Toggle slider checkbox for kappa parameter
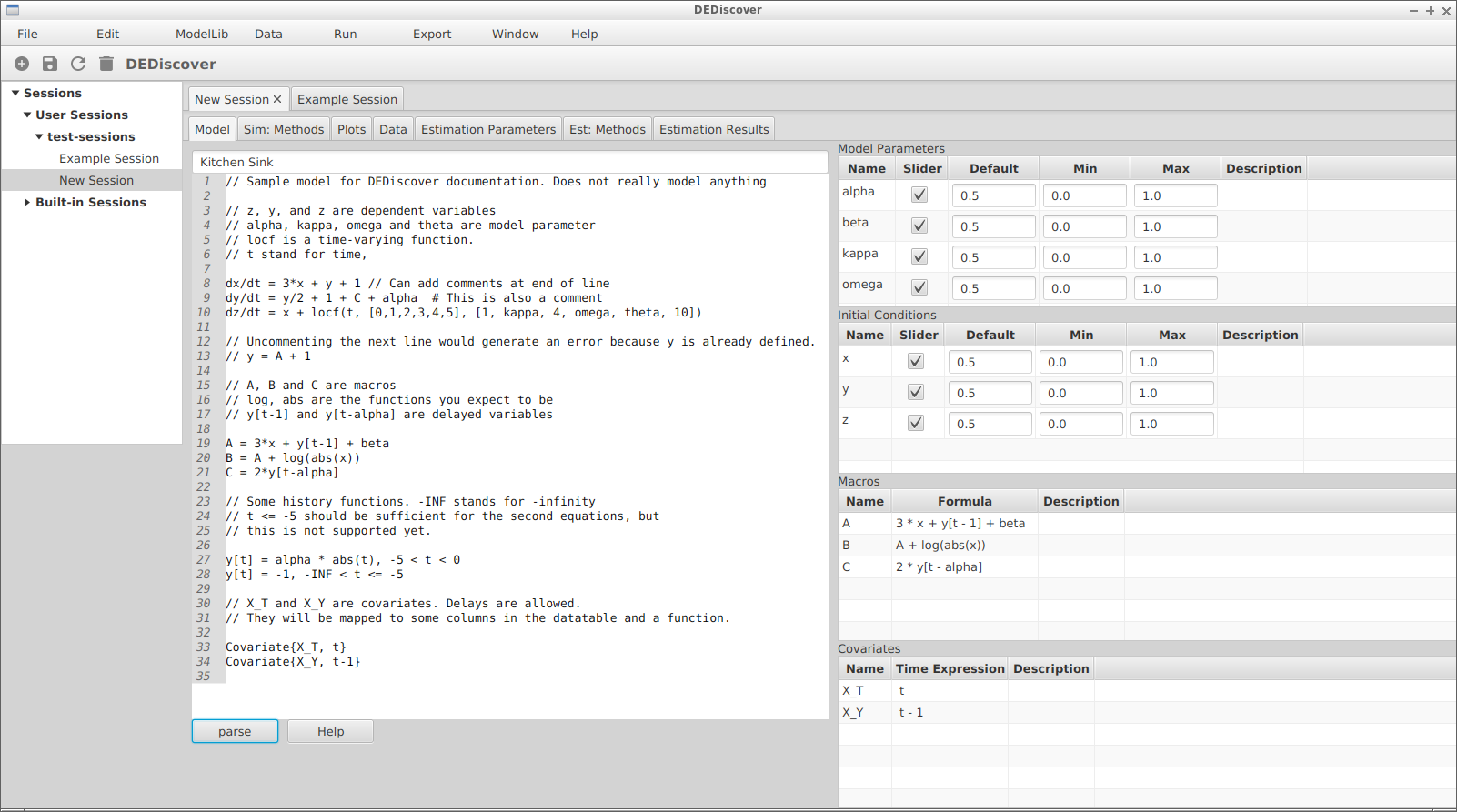The height and width of the screenshot is (812, 1457). (x=919, y=256)
